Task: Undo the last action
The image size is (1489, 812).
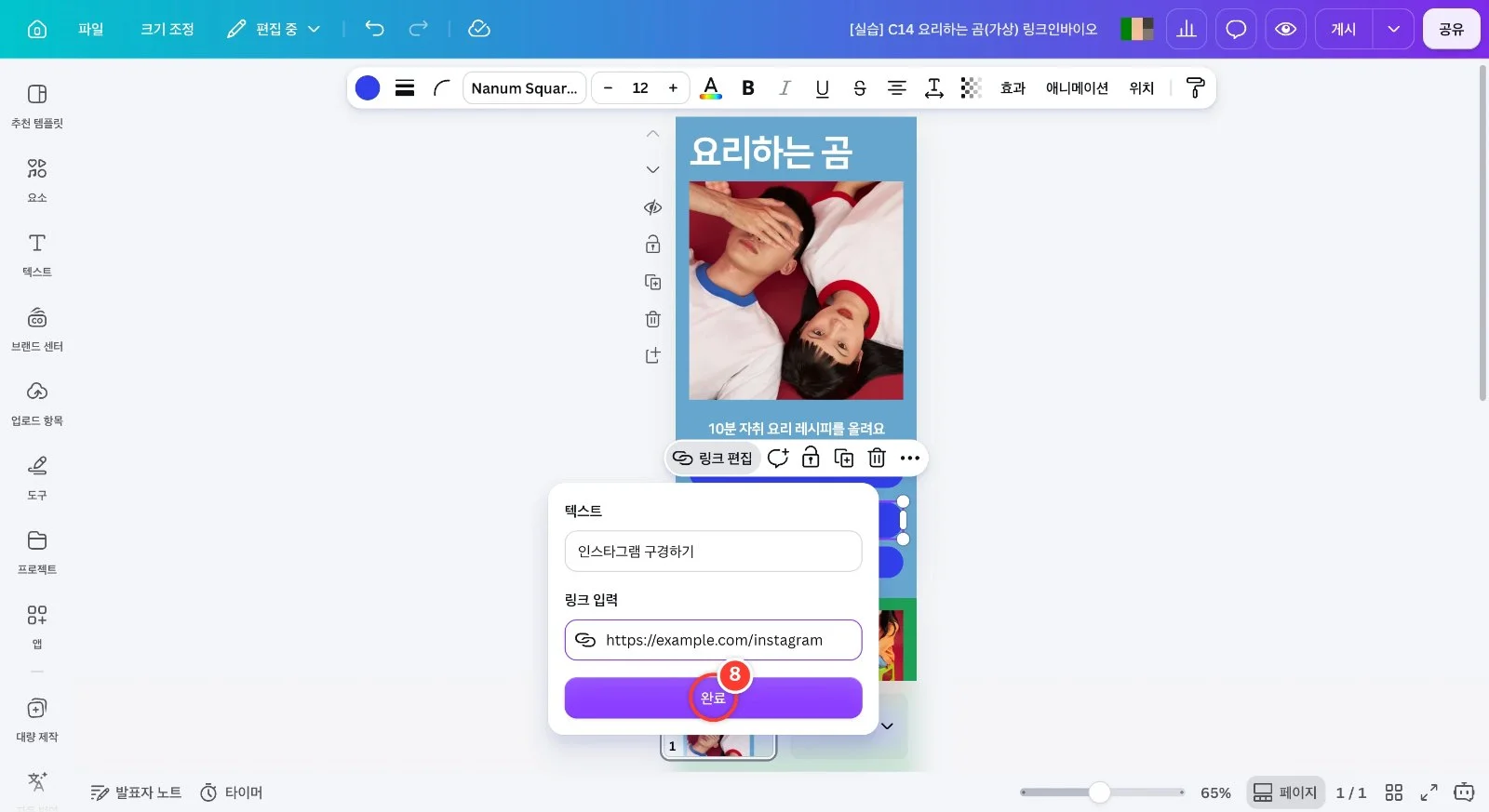Action: (x=374, y=29)
